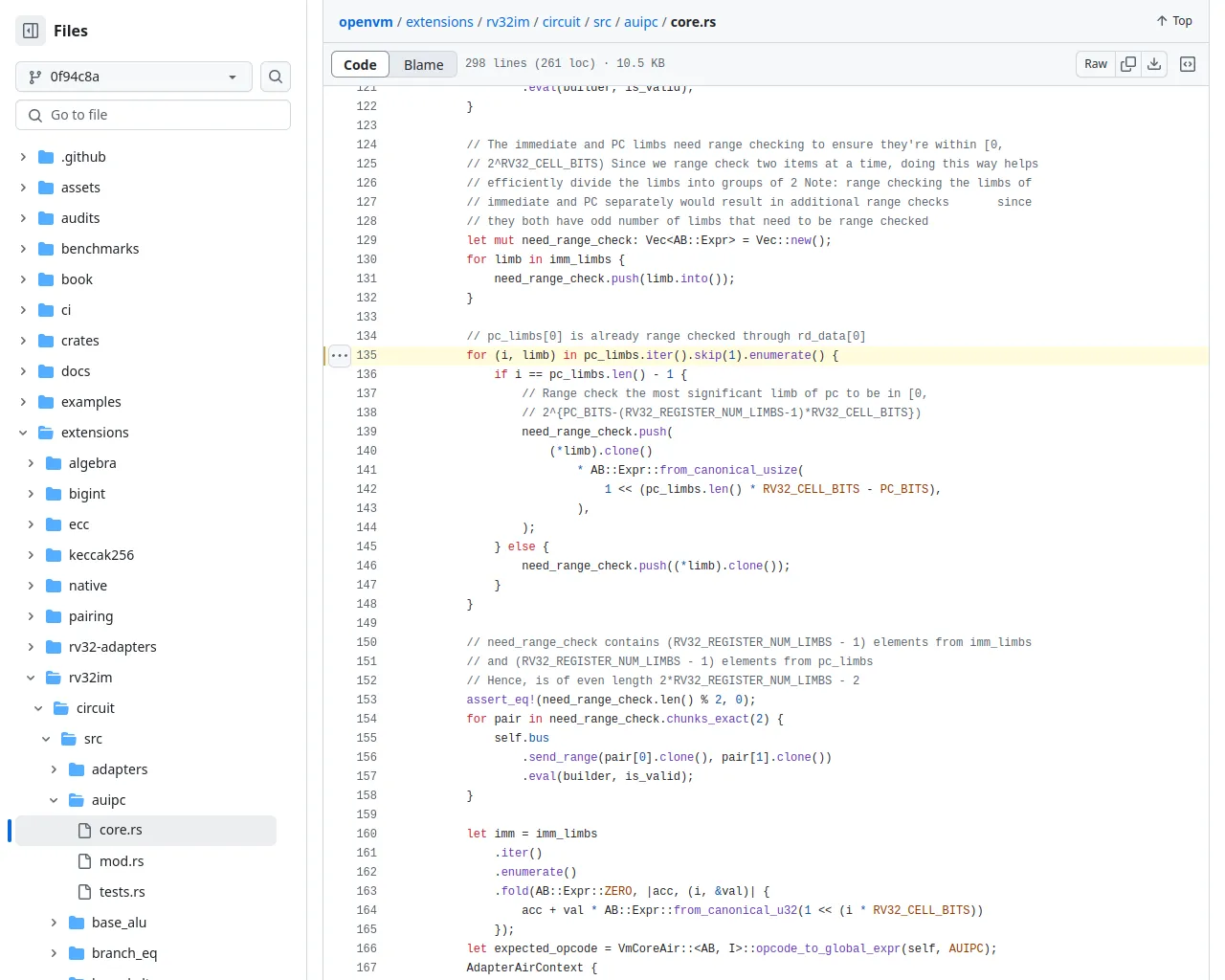Open the rv32im breadcrumb link
Image resolution: width=1225 pixels, height=980 pixels.
click(x=508, y=21)
